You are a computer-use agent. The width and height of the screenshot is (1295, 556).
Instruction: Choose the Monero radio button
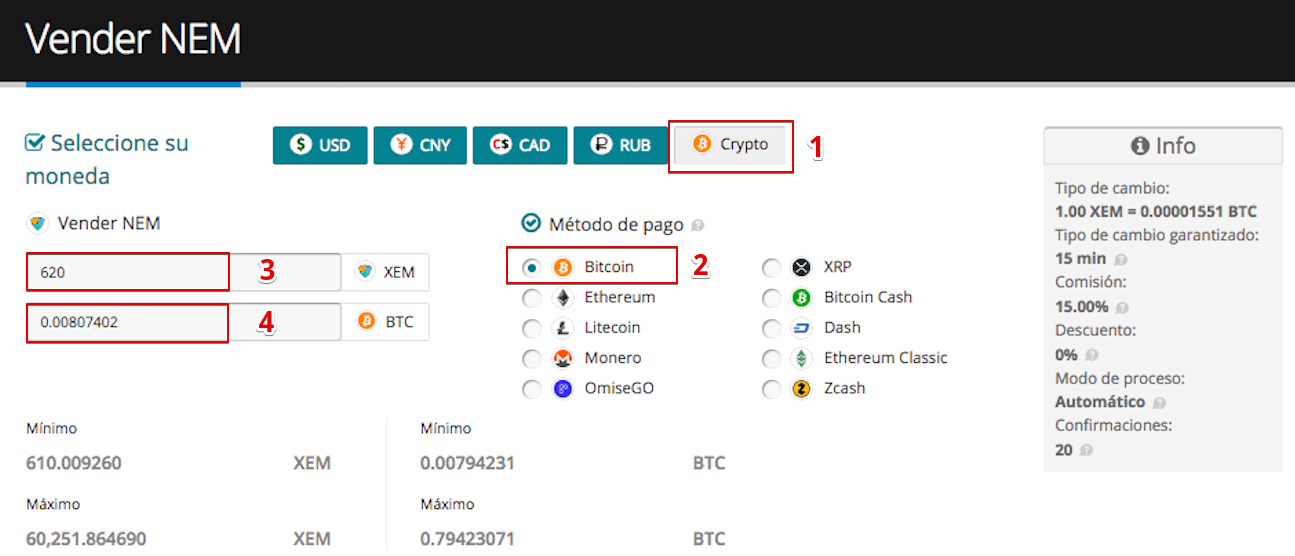pyautogui.click(x=532, y=359)
